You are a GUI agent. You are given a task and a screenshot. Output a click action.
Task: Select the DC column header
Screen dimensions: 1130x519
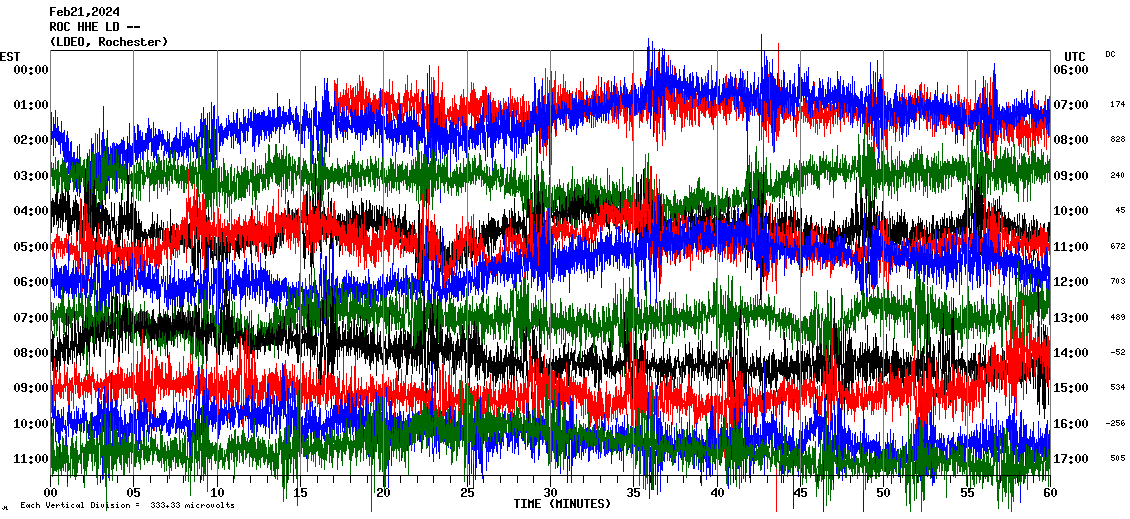point(1110,54)
